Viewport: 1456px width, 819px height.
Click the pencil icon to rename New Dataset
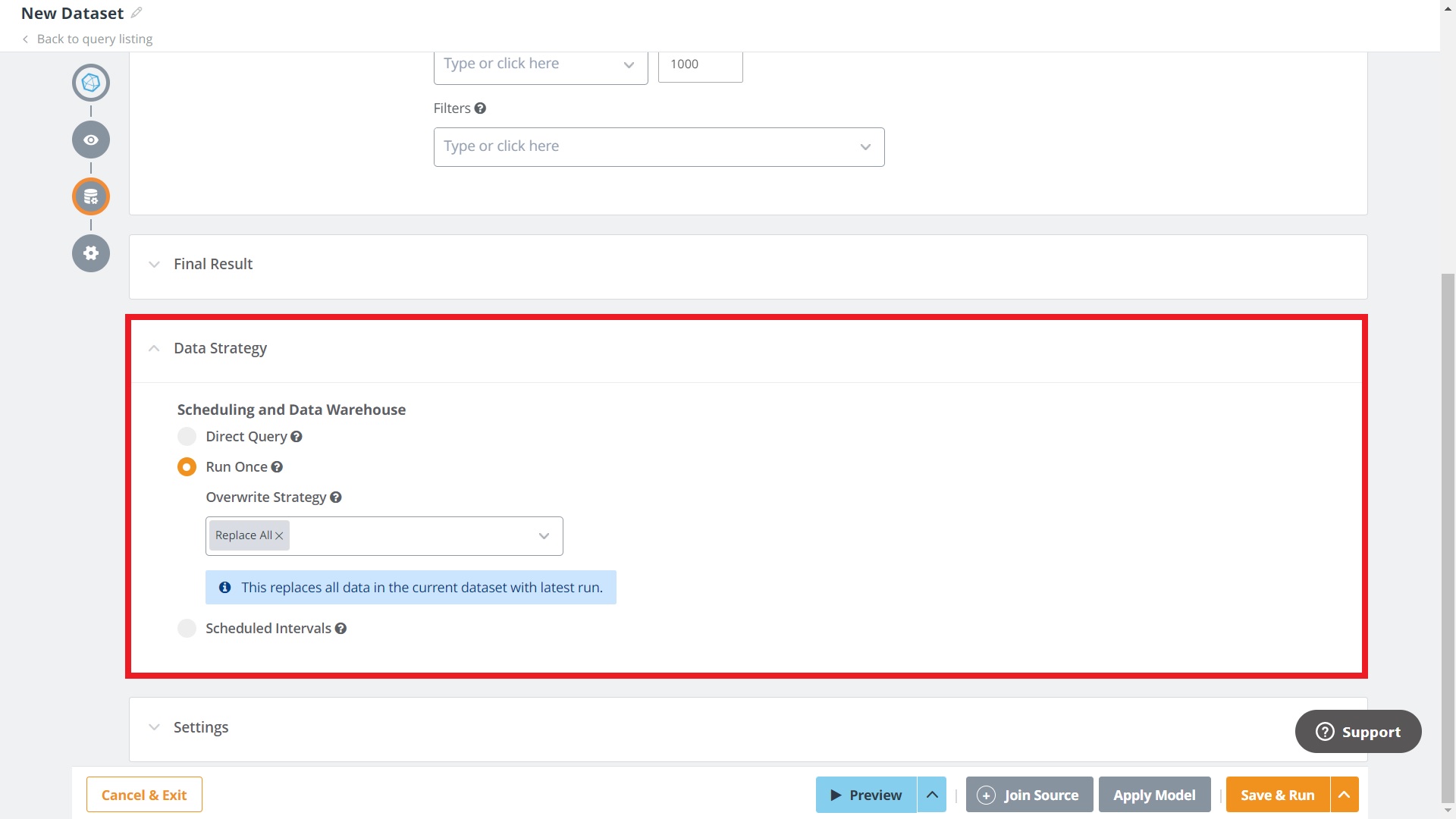click(136, 12)
